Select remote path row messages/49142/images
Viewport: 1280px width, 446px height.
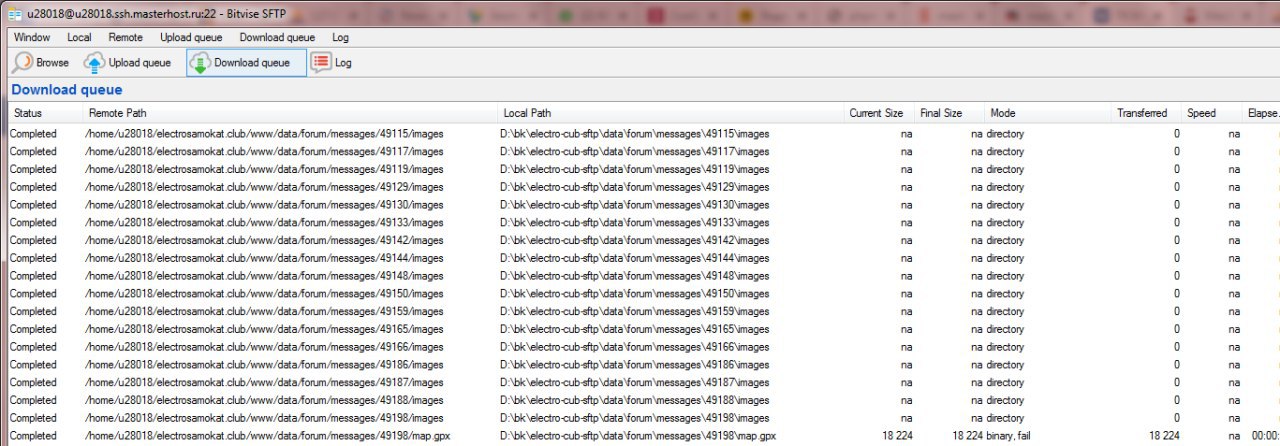pos(265,240)
